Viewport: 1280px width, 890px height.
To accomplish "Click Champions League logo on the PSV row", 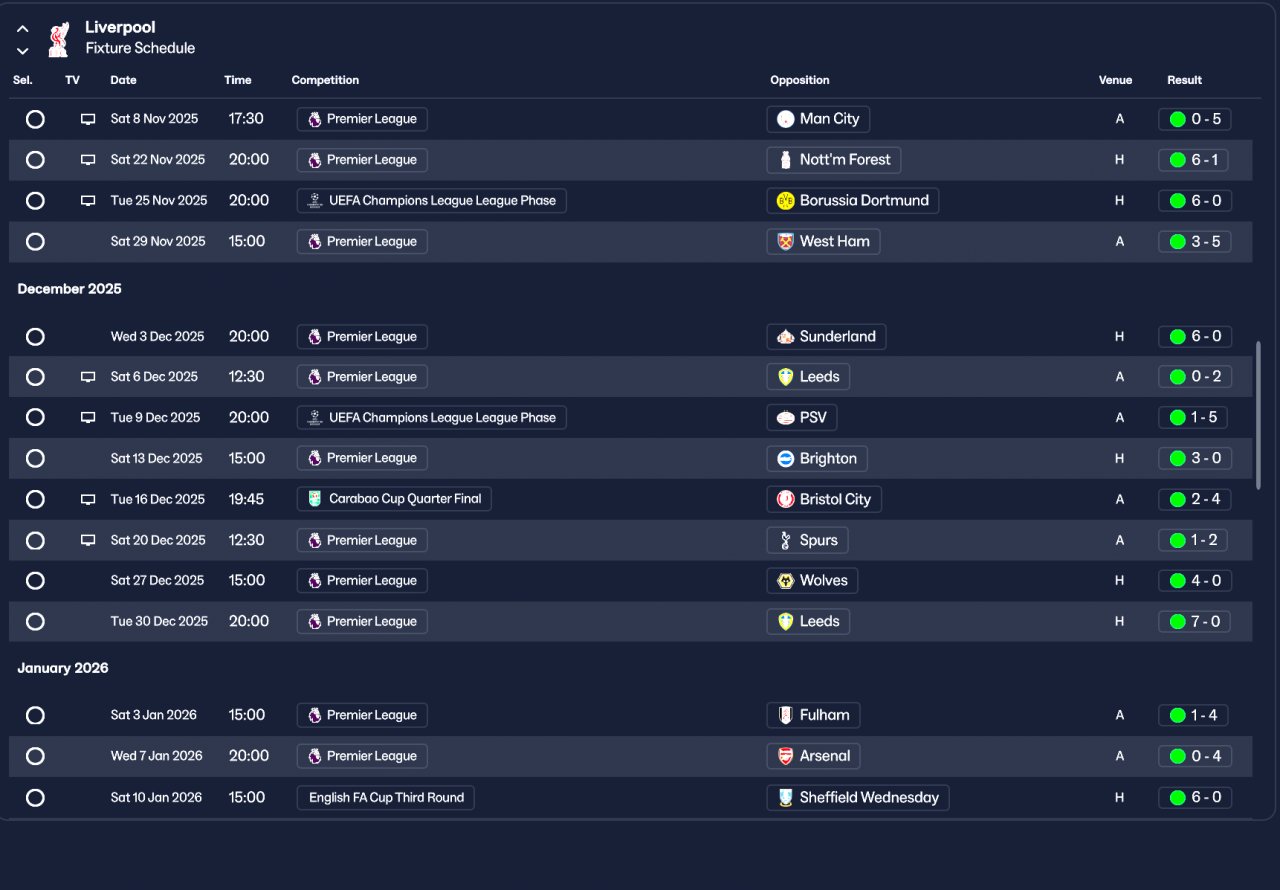I will tap(315, 418).
